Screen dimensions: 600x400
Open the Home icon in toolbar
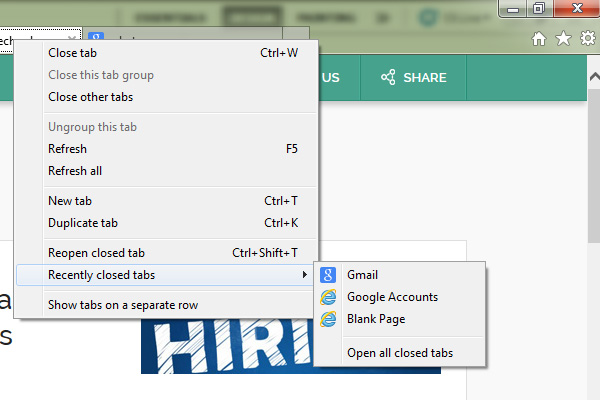539,39
